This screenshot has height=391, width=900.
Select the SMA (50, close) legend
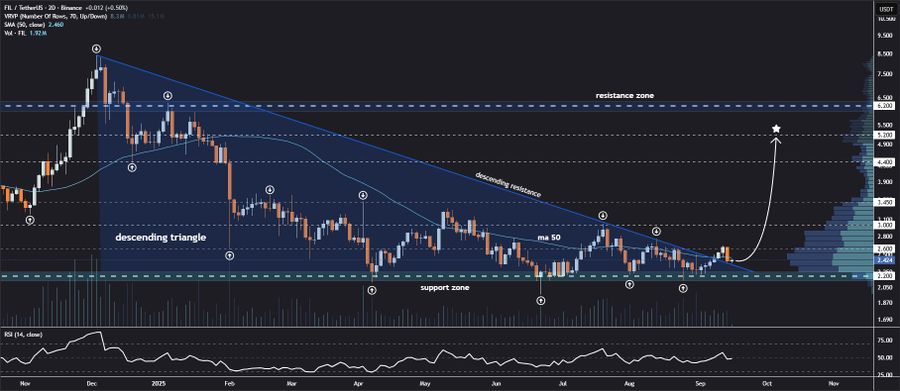(x=24, y=24)
